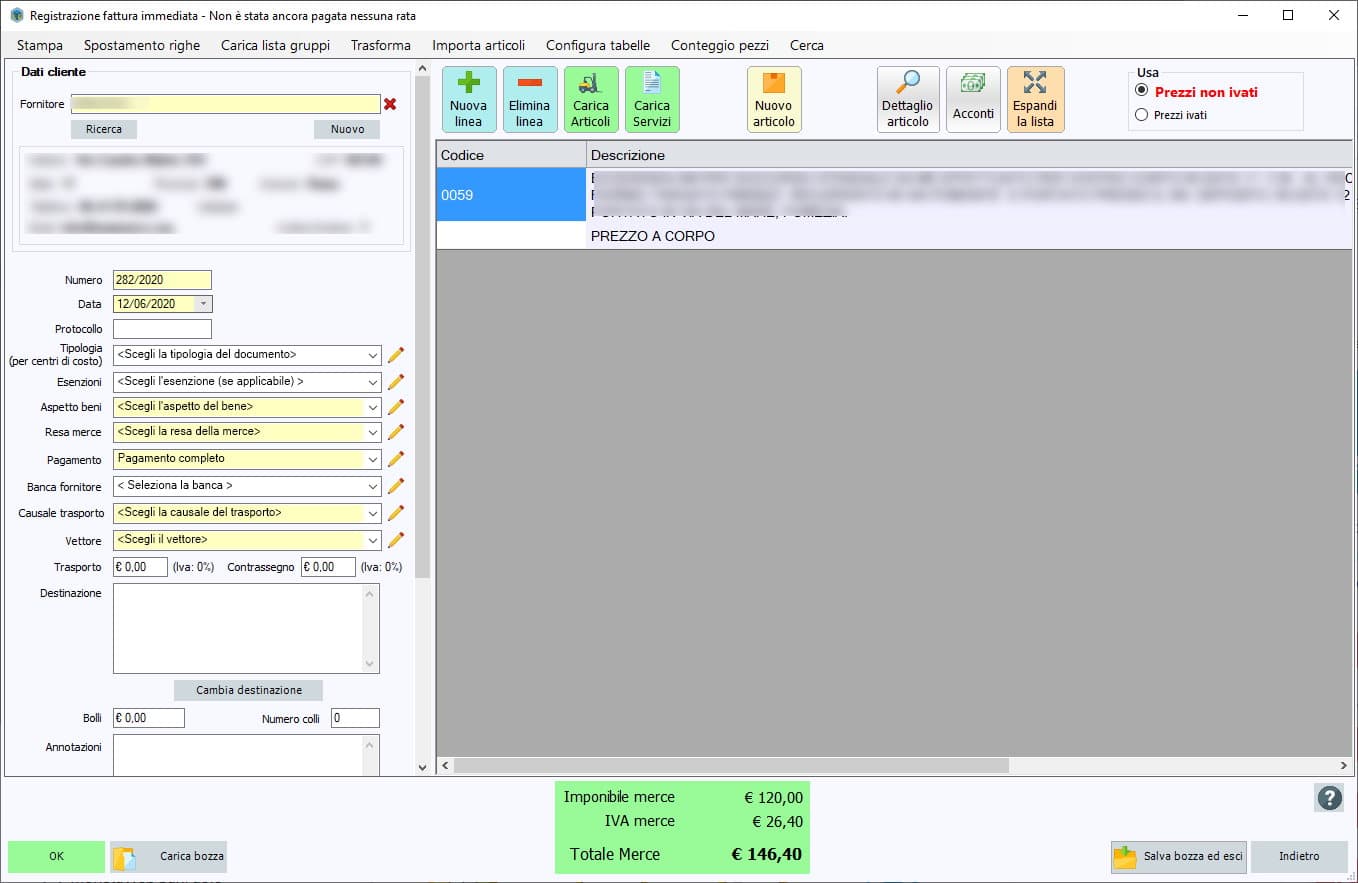Click the Contrassegno amount field
Viewport: 1358px width, 883px height.
pyautogui.click(x=328, y=567)
